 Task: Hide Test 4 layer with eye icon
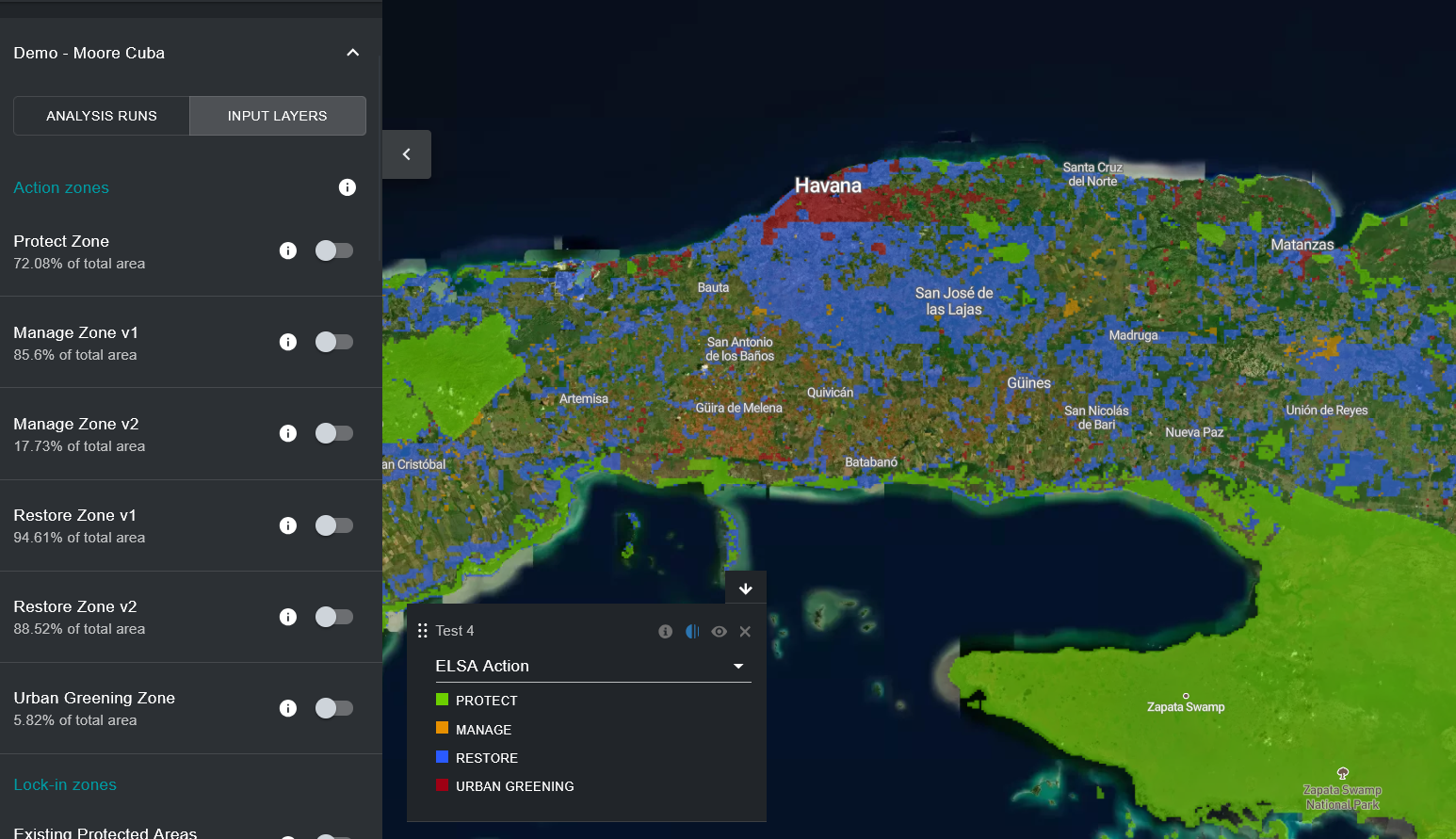[719, 632]
